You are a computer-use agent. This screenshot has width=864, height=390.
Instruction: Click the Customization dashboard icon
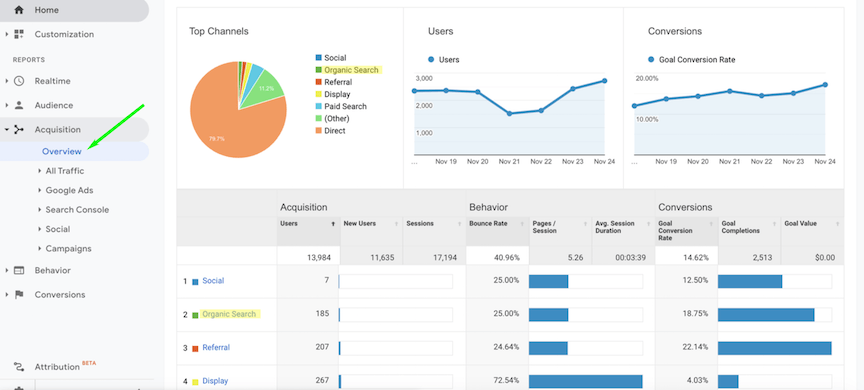[x=19, y=34]
